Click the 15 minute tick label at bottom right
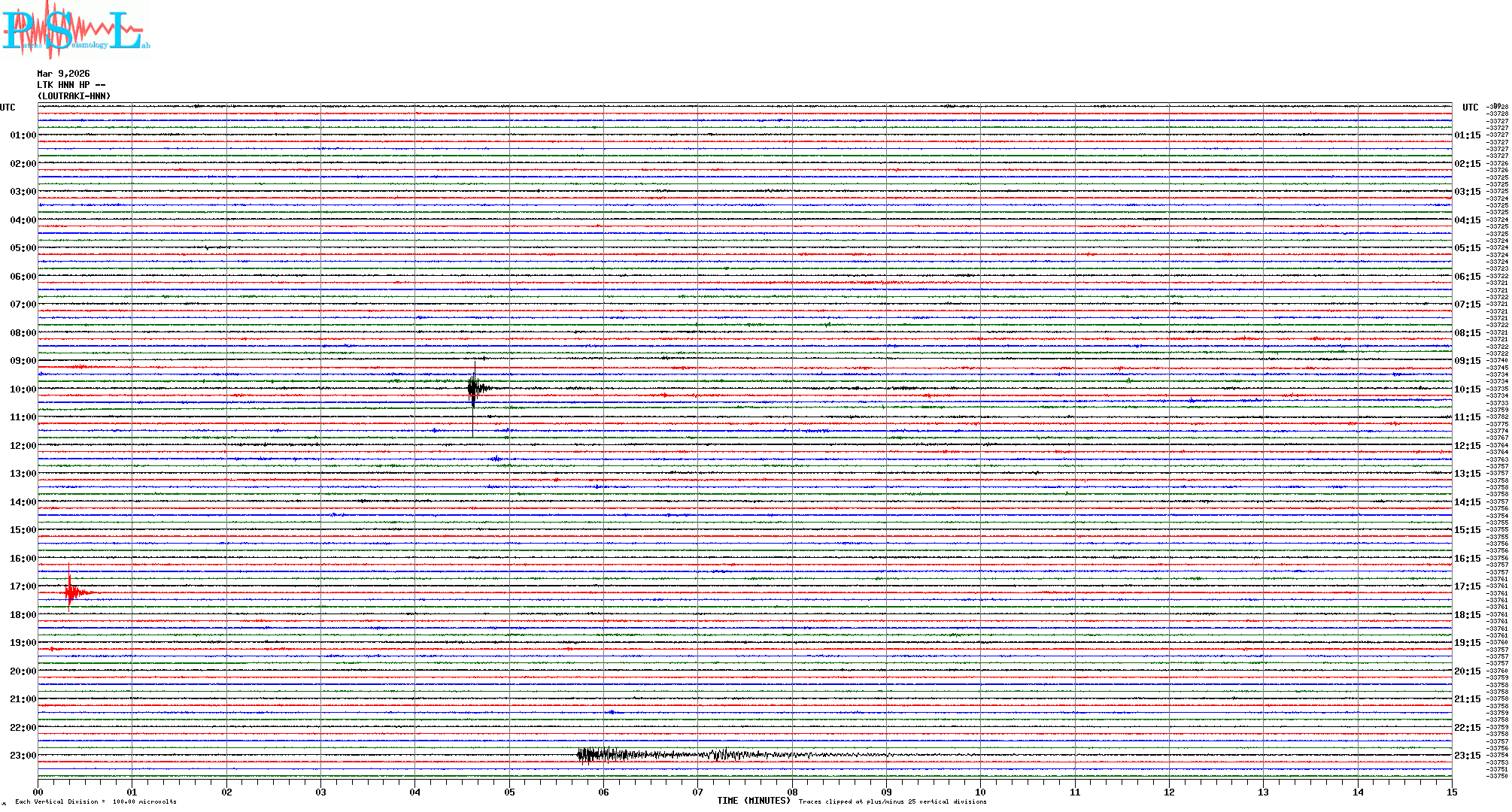 pyautogui.click(x=1451, y=792)
